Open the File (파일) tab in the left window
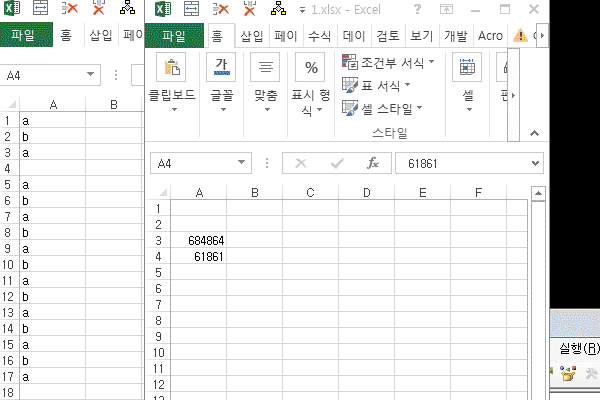The width and height of the screenshot is (600, 400). click(x=26, y=35)
